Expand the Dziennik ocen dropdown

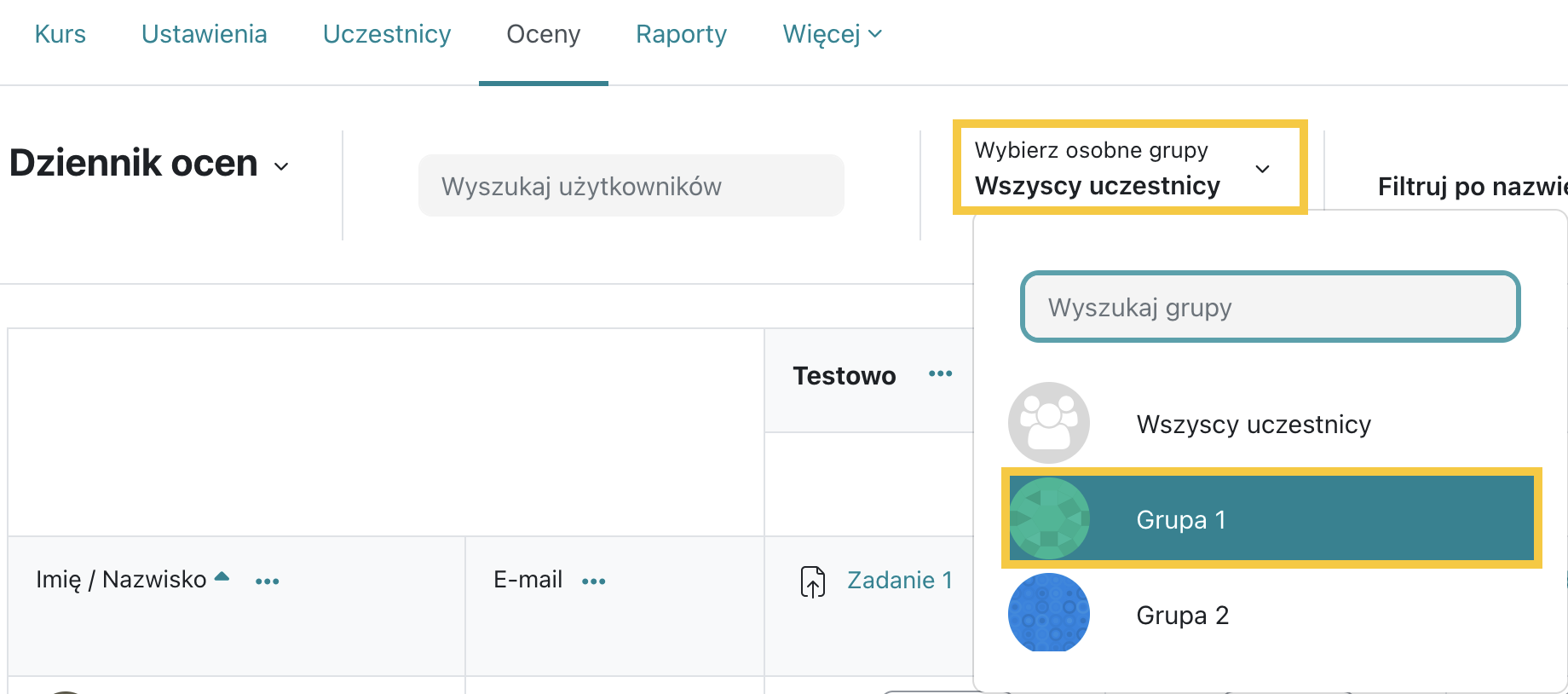[281, 166]
